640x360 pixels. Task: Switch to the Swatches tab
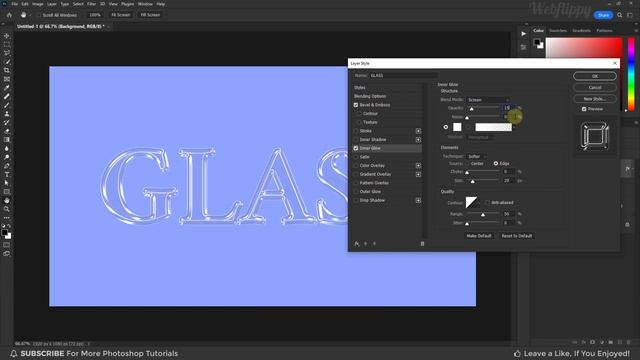click(x=558, y=31)
